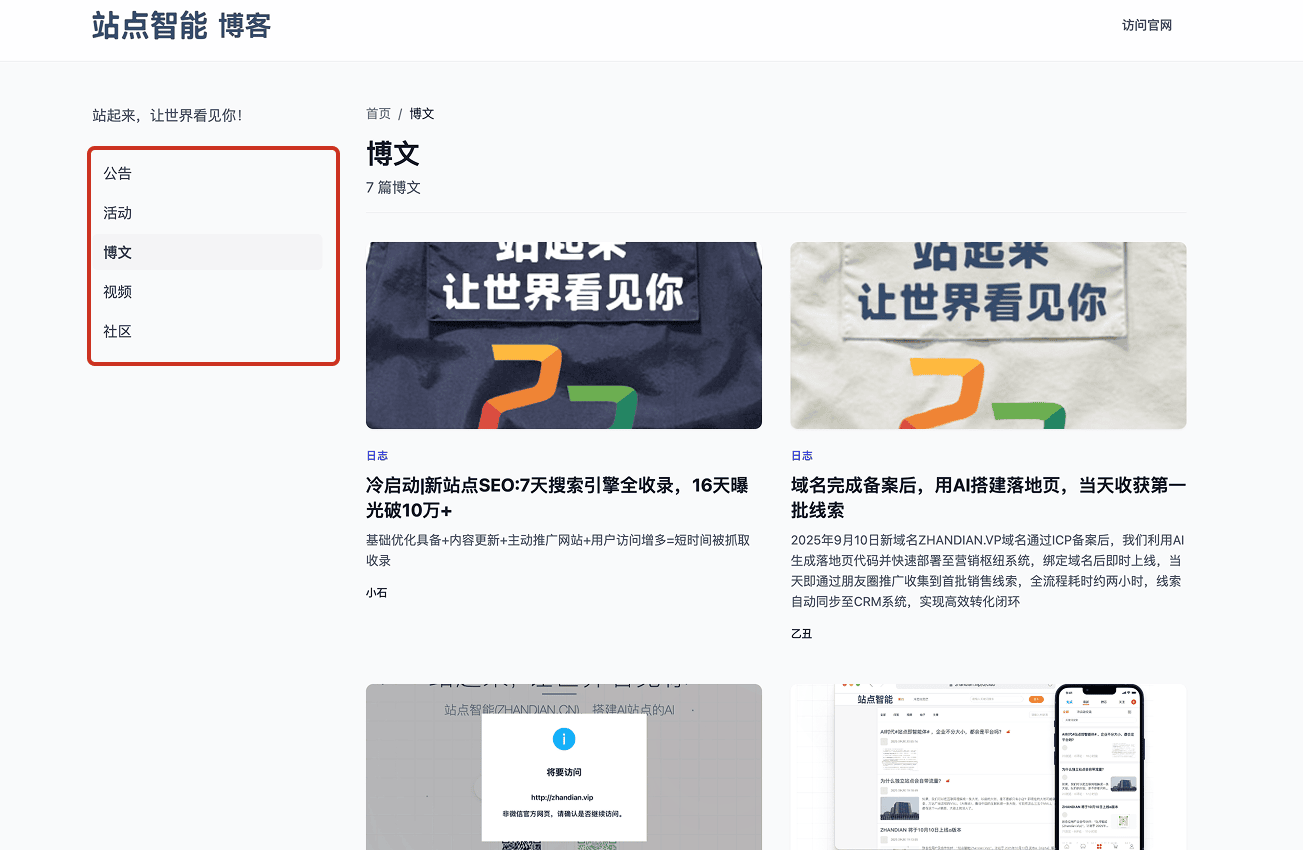Viewport: 1303px width, 850px height.
Task: Open thumbnail showing the 将要访问 dialog
Action: 563,766
